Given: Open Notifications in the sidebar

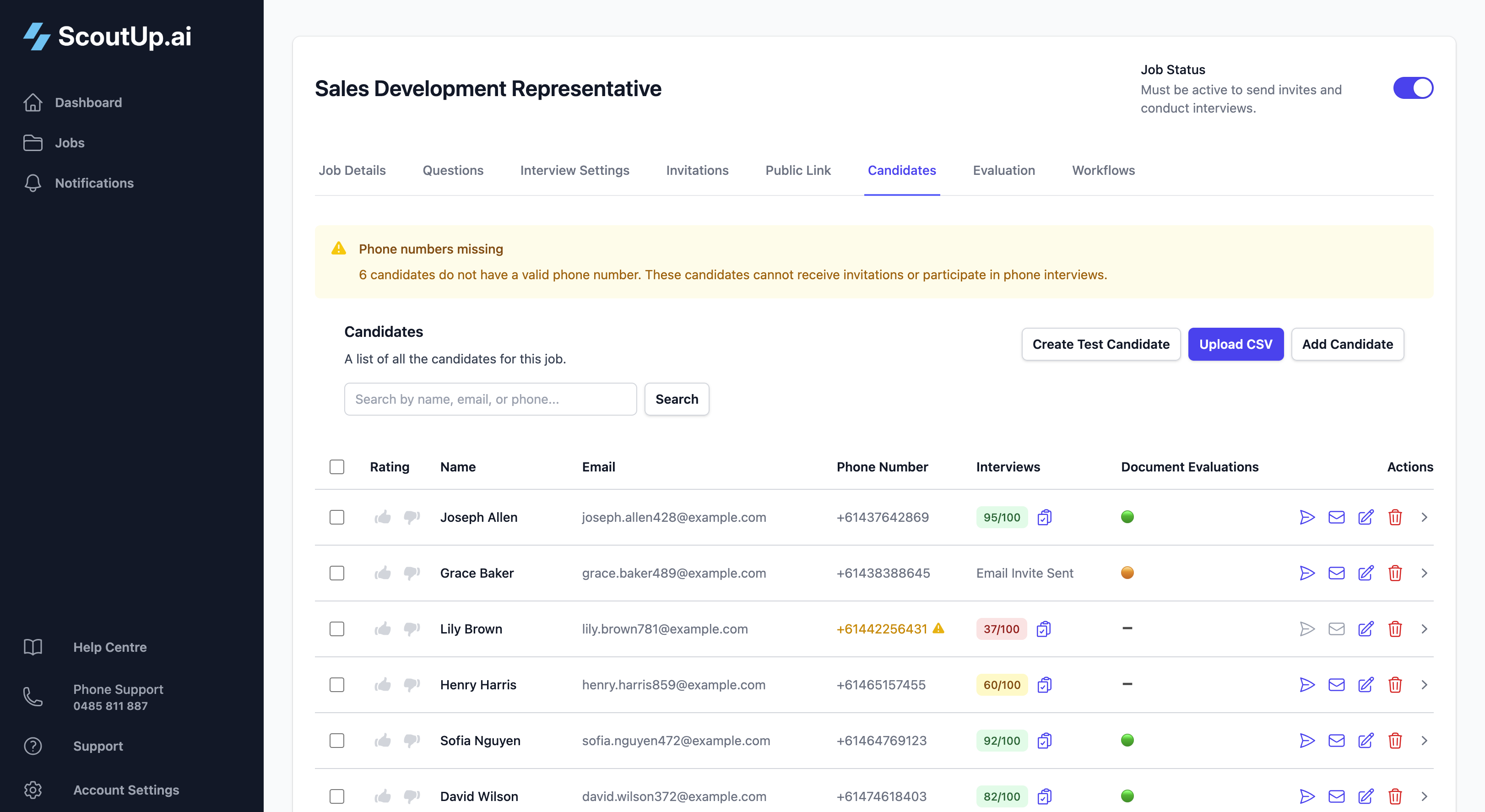Looking at the screenshot, I should [x=94, y=183].
